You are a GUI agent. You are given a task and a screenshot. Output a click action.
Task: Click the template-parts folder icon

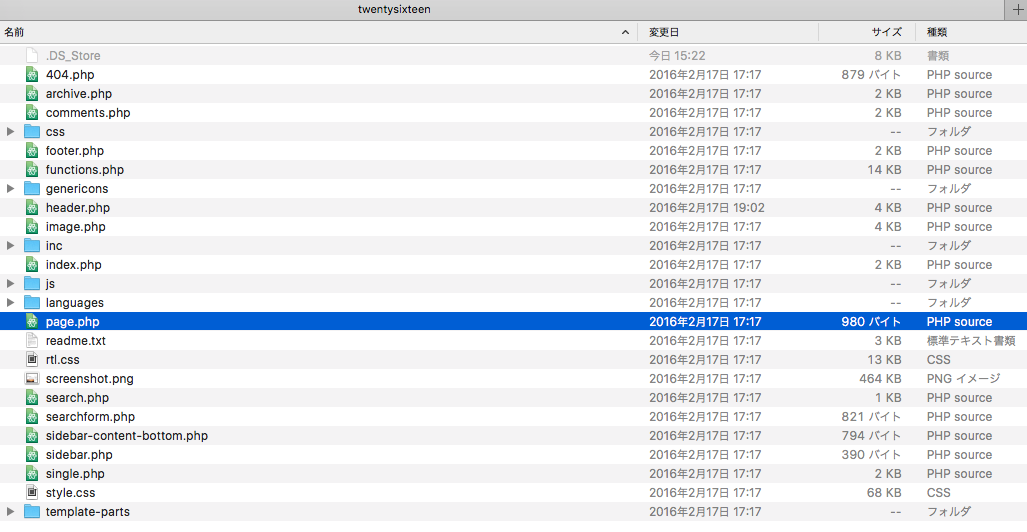[32, 512]
